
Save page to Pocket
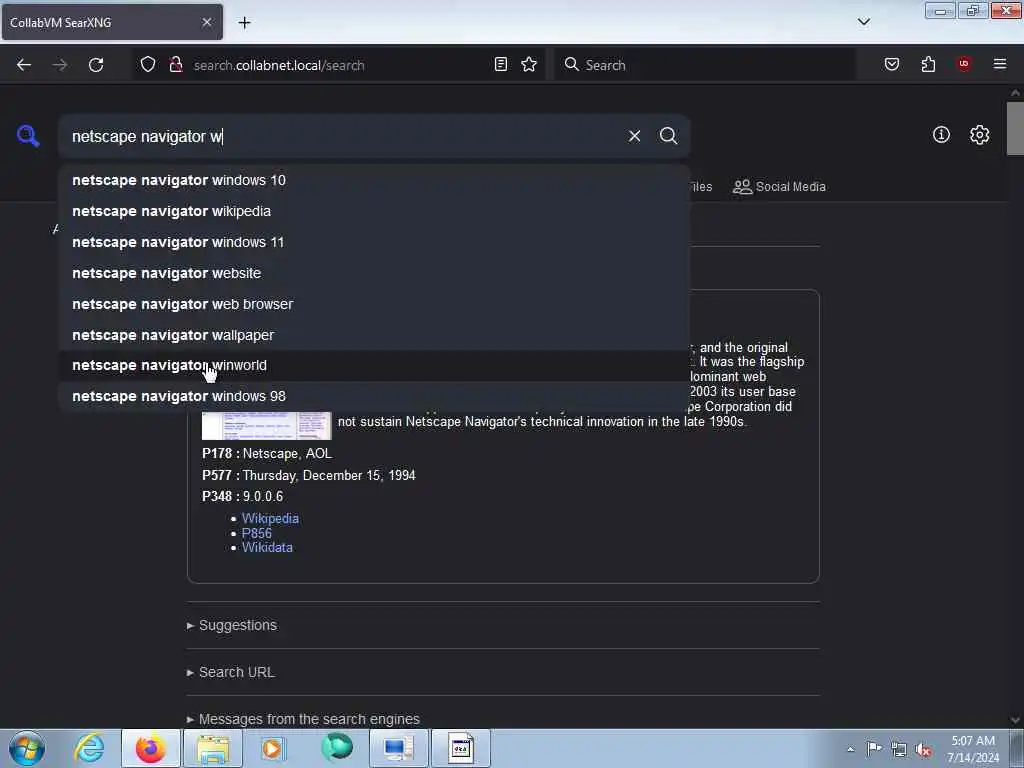coord(892,65)
